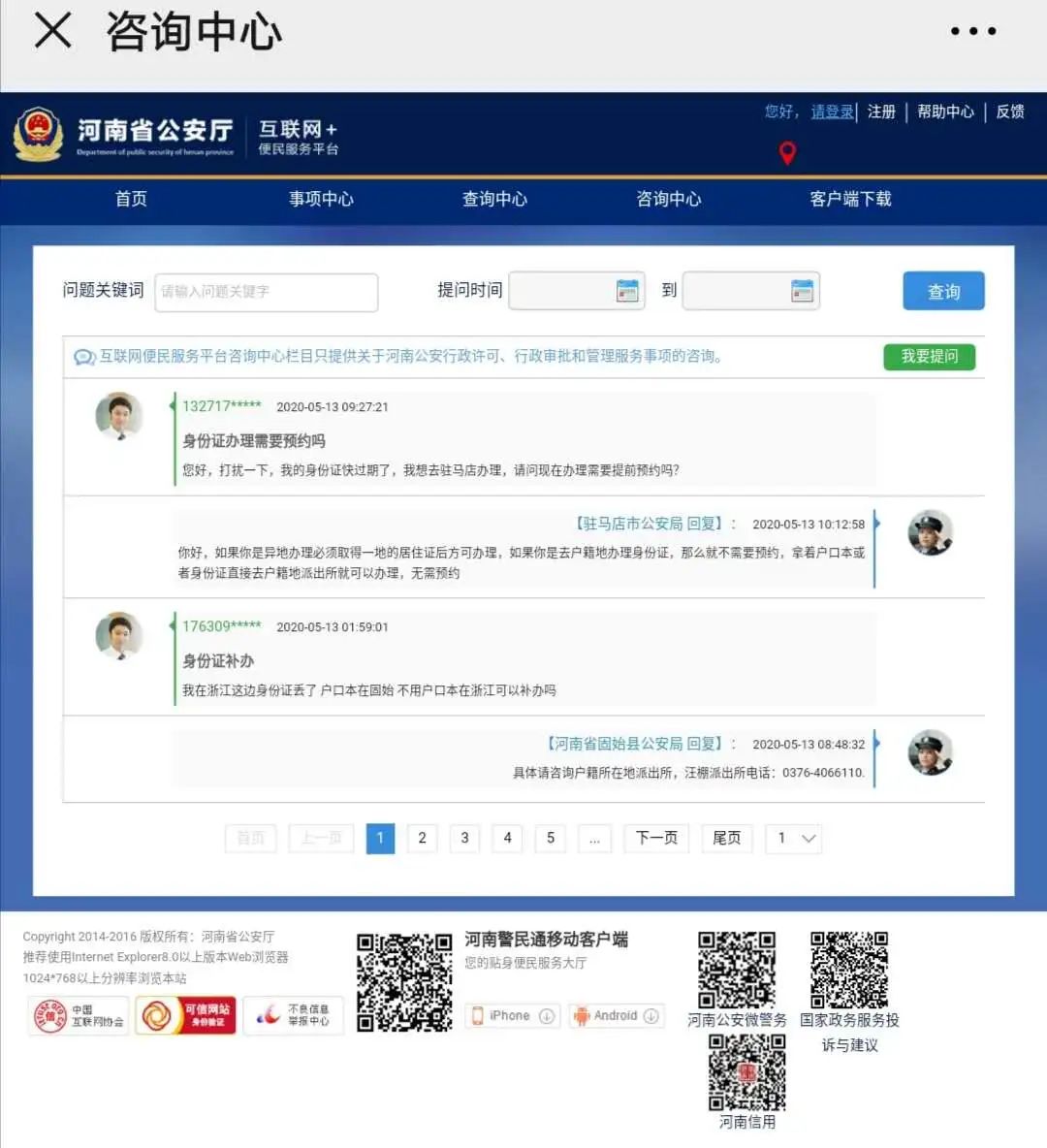The height and width of the screenshot is (1148, 1047).
Task: Click username 176309*****
Action: click(x=222, y=626)
